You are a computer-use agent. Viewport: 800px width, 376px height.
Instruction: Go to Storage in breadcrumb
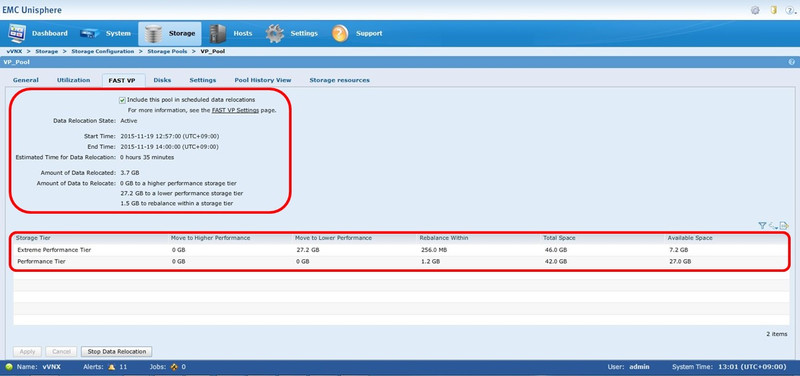pos(46,52)
